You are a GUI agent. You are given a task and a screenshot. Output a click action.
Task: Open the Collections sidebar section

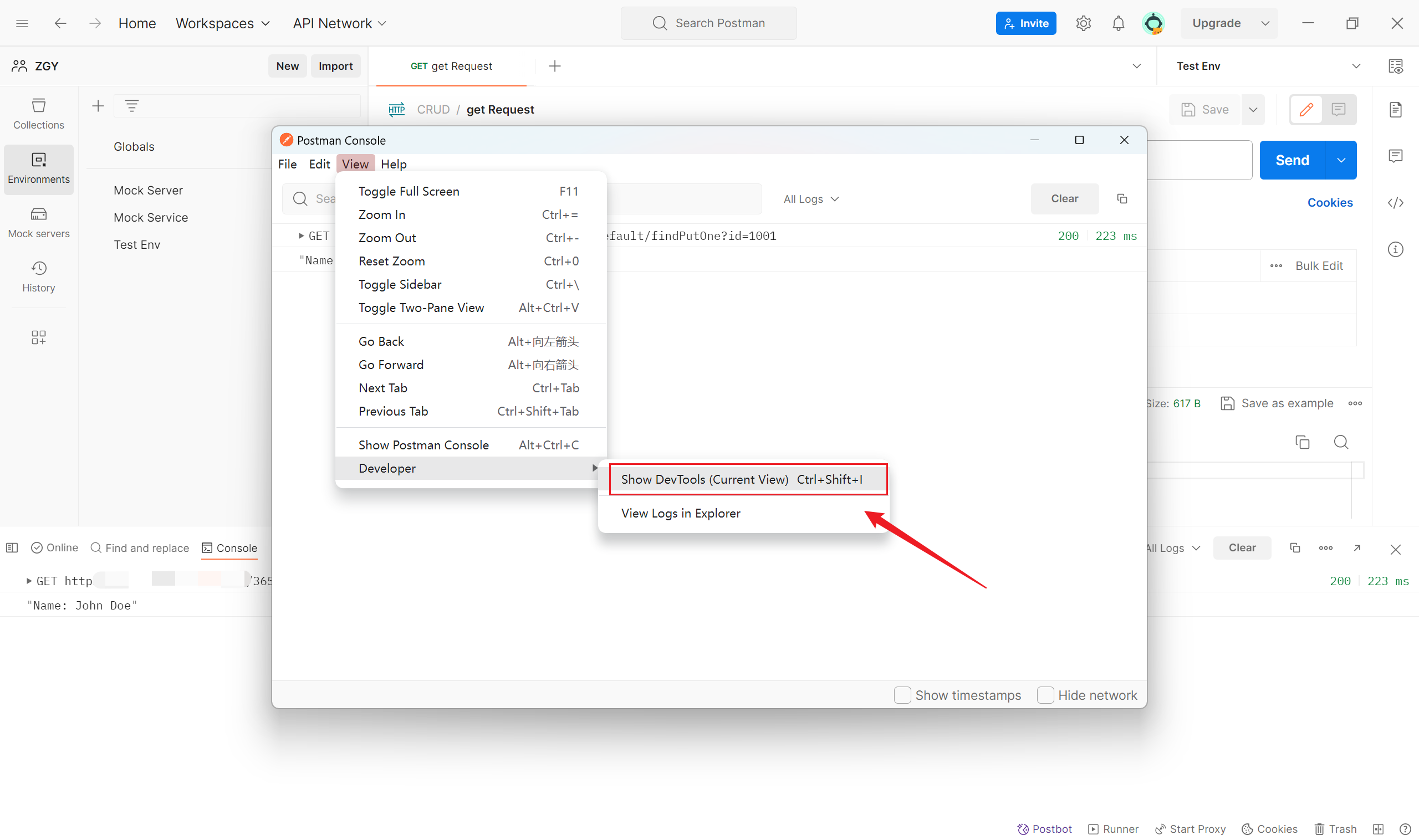click(38, 114)
